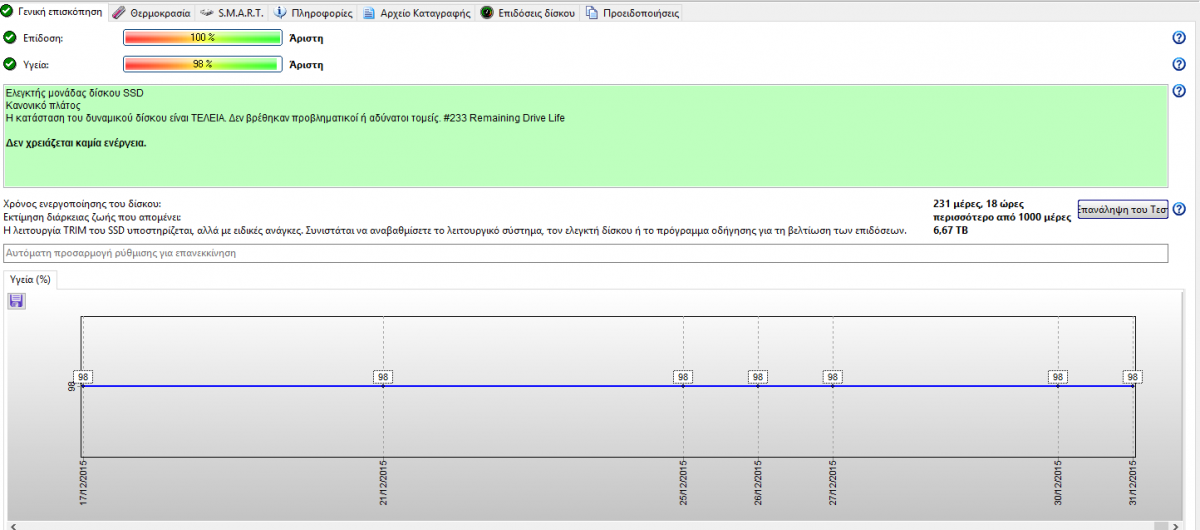Click help icon next to repeat test button
The image size is (1200, 530).
pyautogui.click(x=1179, y=209)
